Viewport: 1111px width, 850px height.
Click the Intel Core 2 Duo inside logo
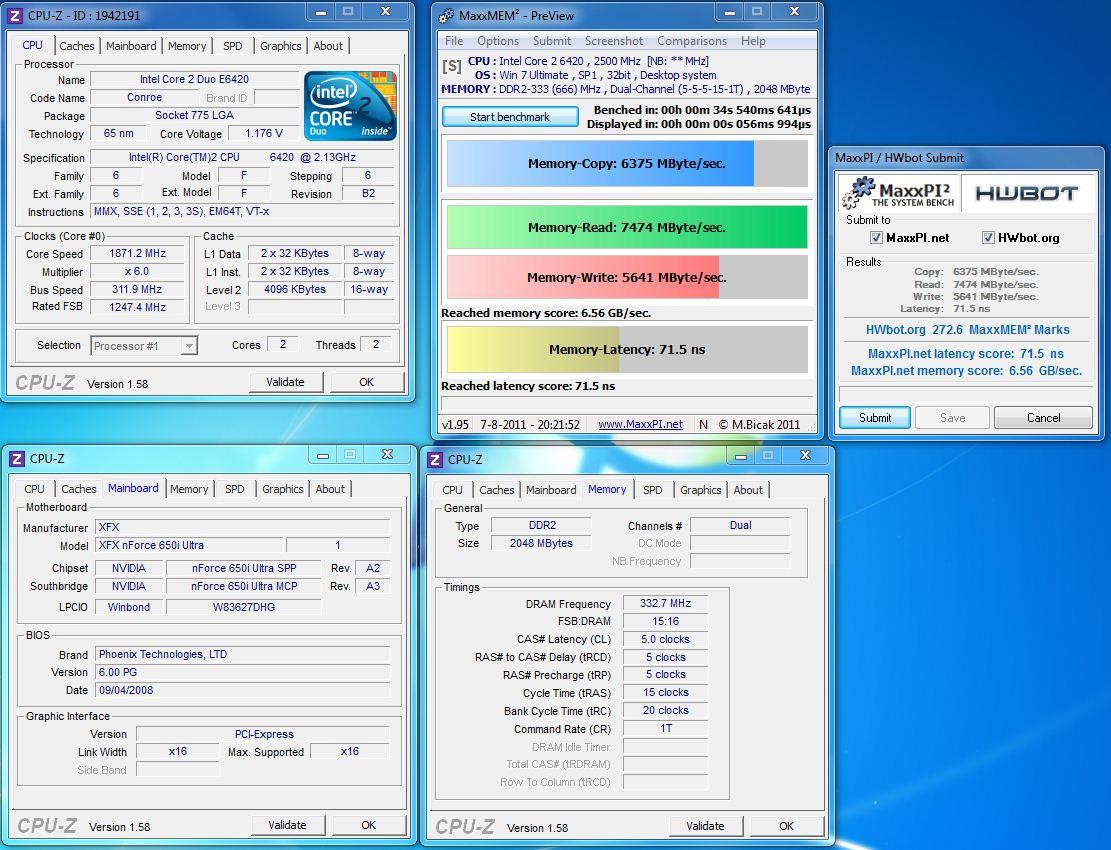pos(350,106)
